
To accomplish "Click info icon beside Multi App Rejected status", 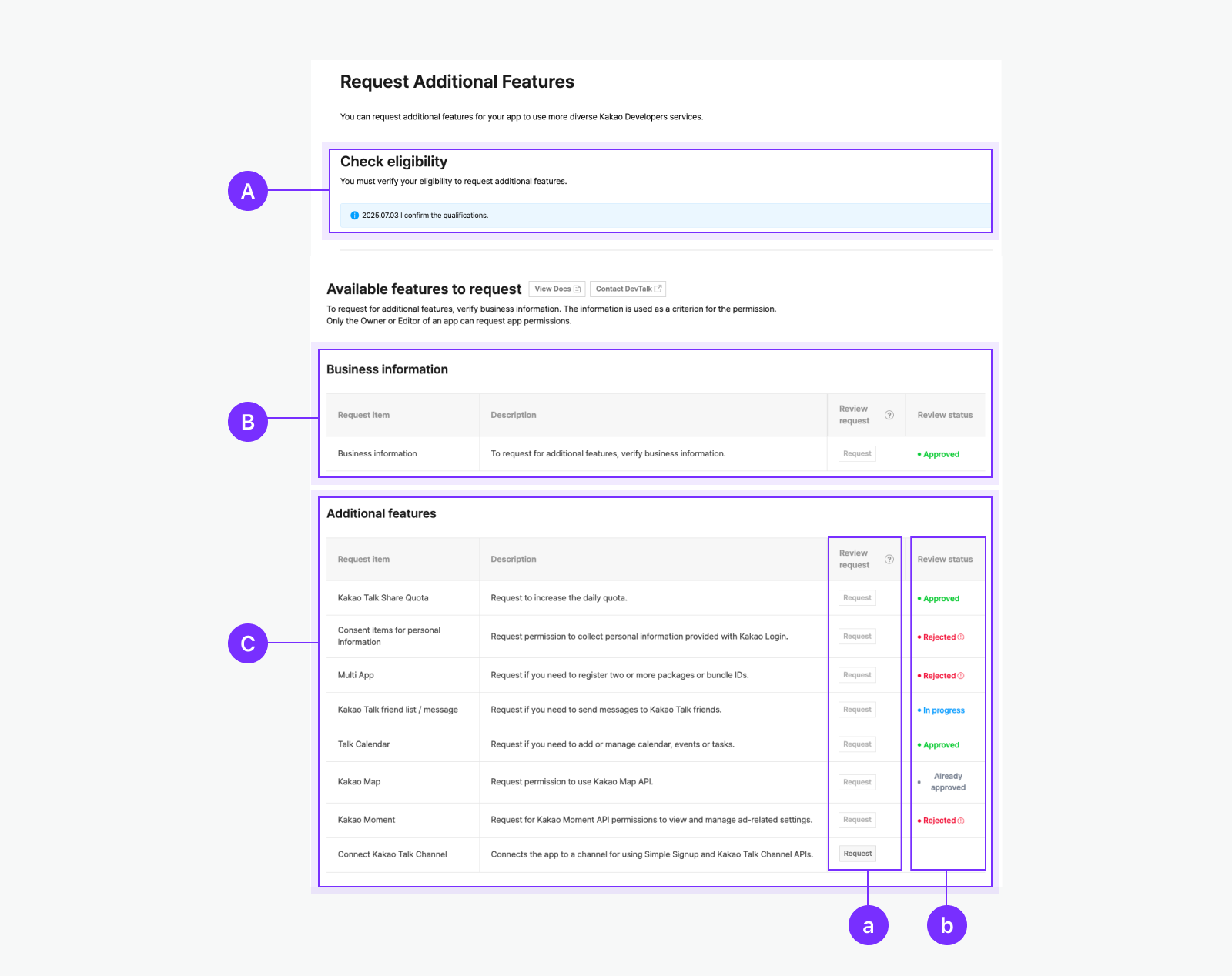I will tap(961, 676).
